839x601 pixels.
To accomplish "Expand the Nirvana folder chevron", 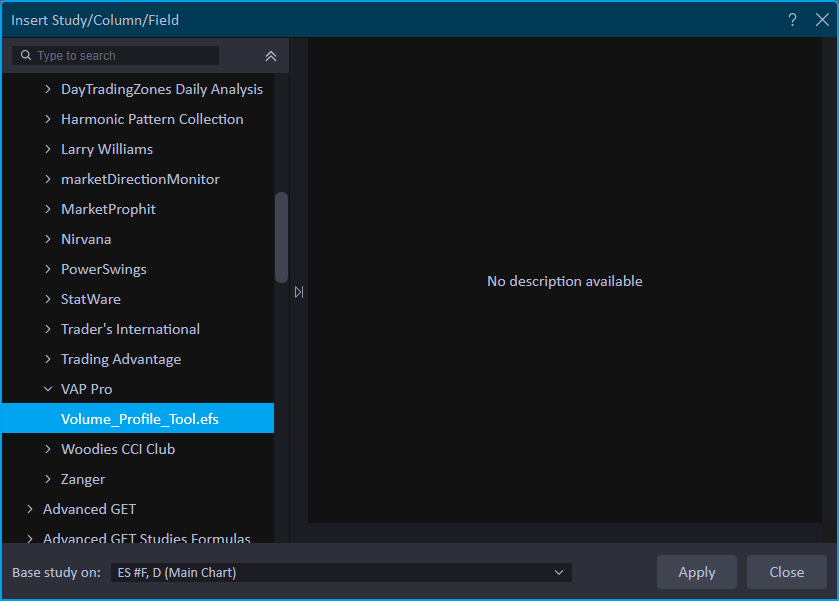I will point(48,239).
